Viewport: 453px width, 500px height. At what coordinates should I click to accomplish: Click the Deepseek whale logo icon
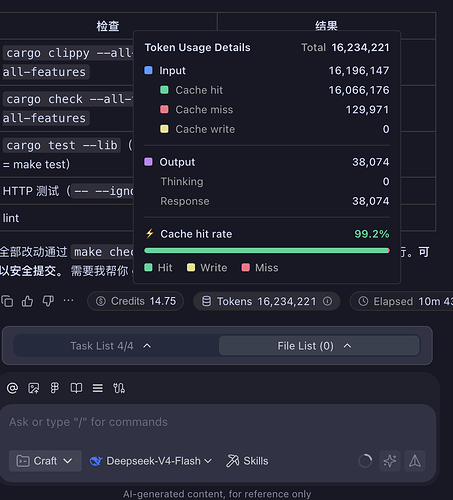point(96,461)
